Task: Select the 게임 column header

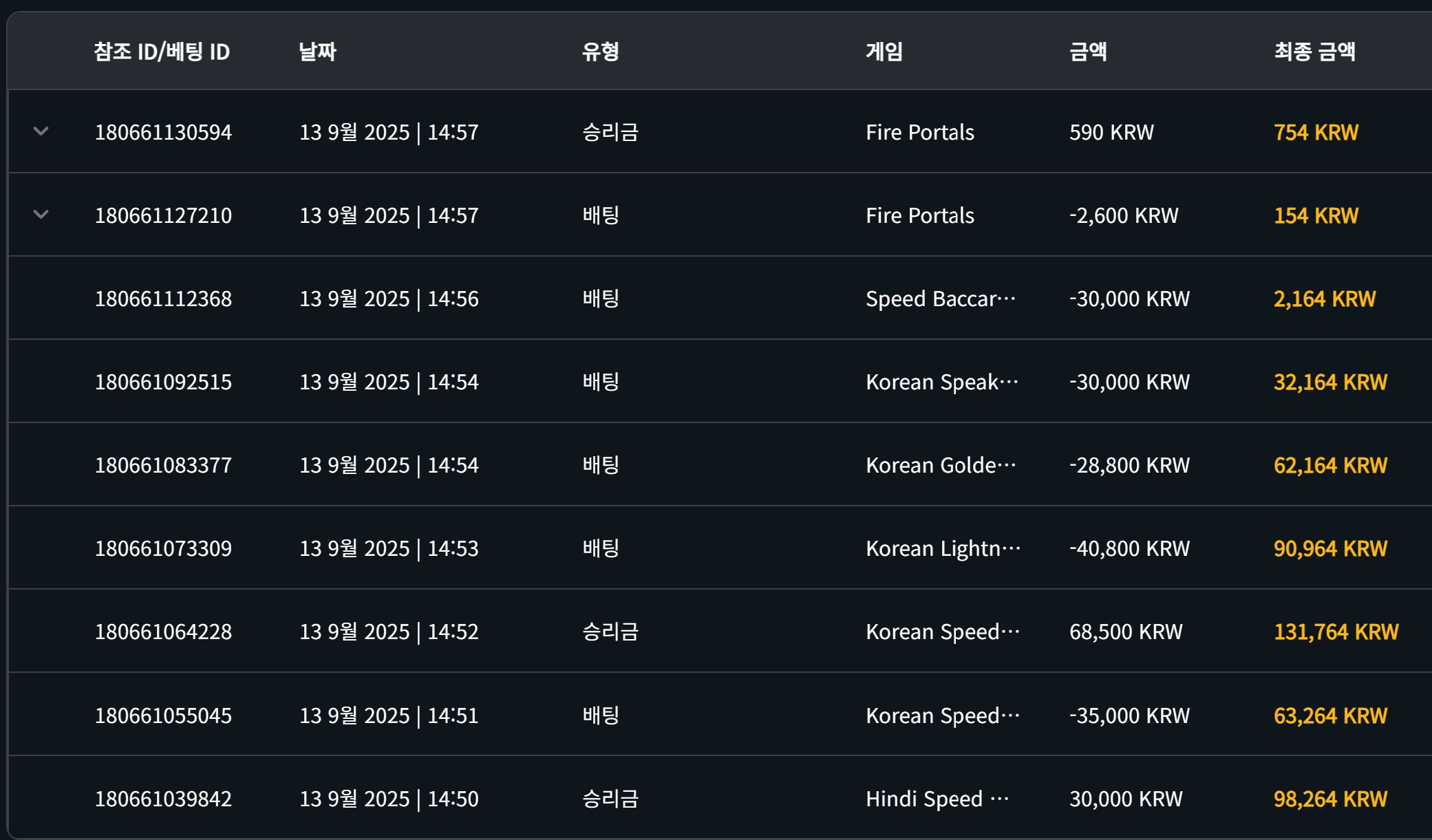Action: click(884, 52)
